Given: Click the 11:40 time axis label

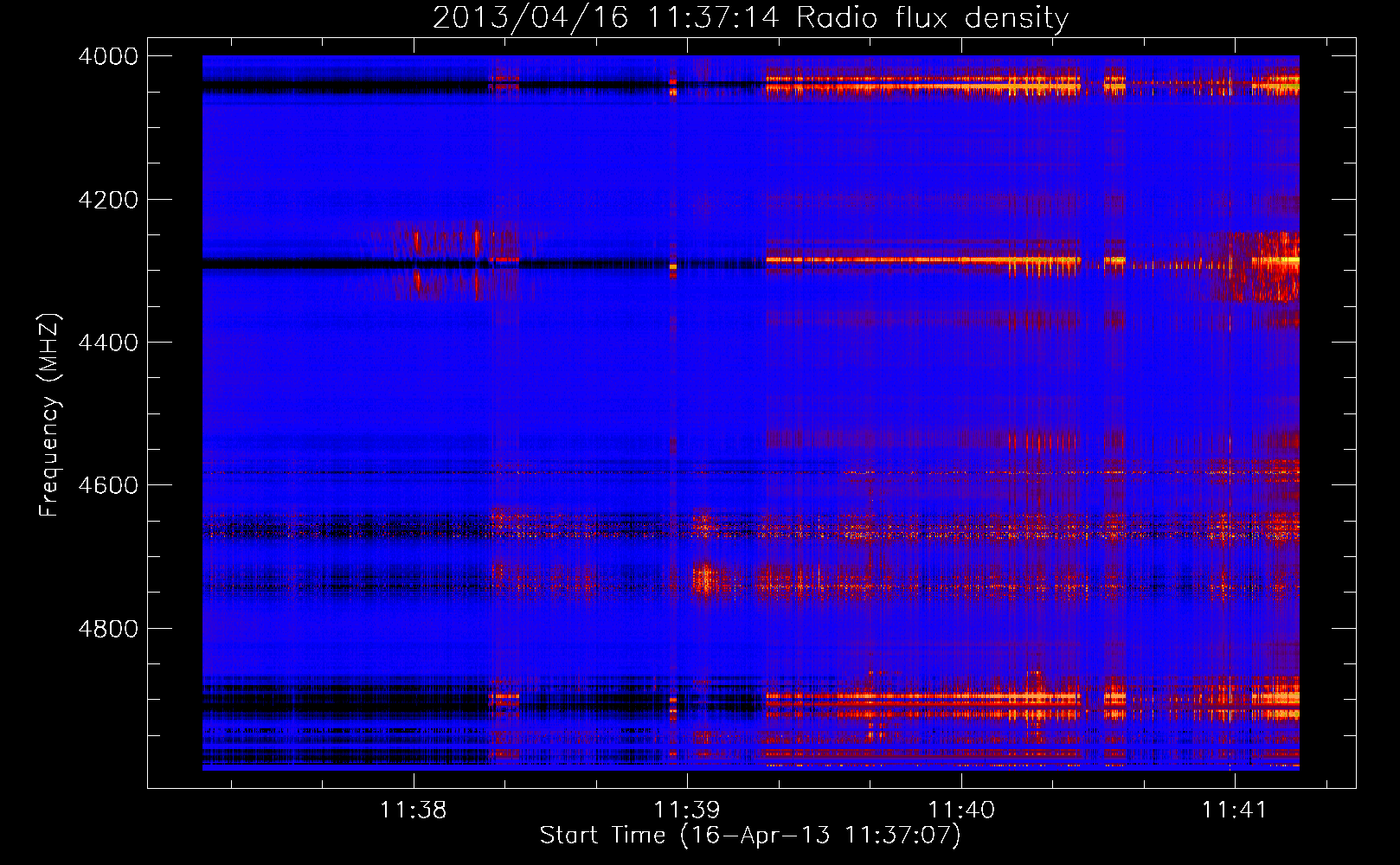Looking at the screenshot, I should tap(961, 811).
